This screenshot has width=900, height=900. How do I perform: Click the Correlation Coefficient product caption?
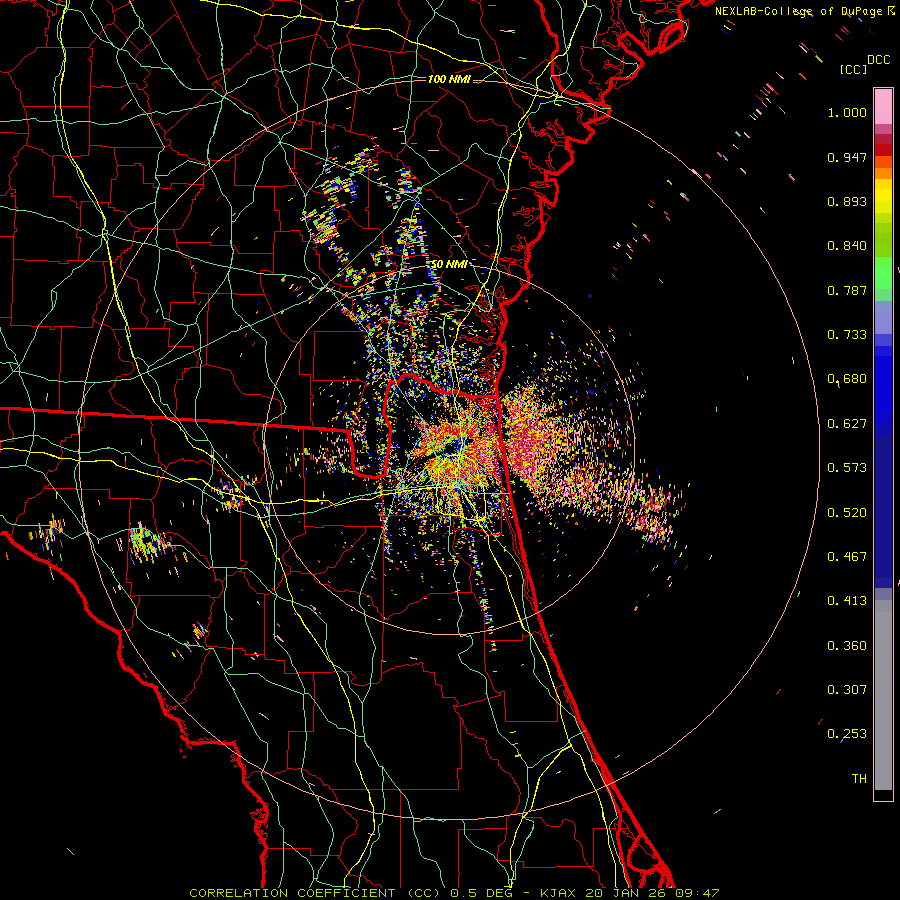click(454, 893)
